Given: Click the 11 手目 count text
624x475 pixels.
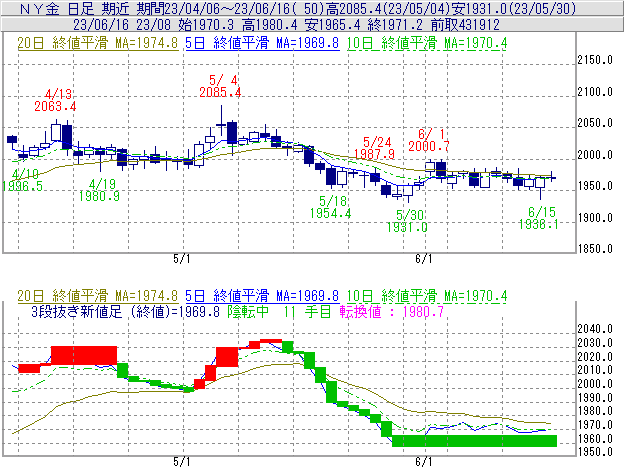Looking at the screenshot, I should [307, 311].
